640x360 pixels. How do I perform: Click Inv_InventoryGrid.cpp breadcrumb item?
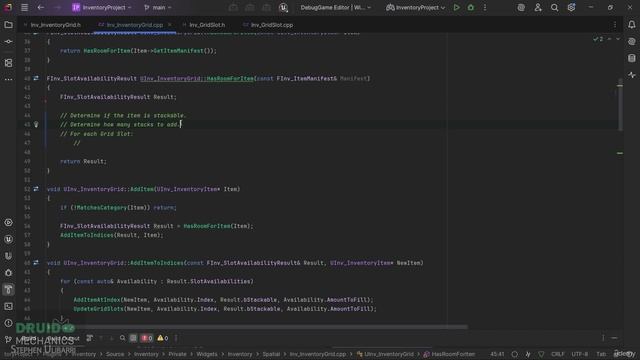tap(318, 354)
